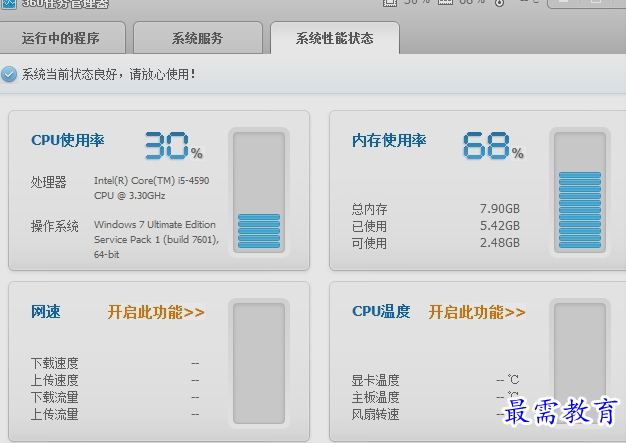The width and height of the screenshot is (626, 443).
Task: Click the 30% CPU usage value
Action: coord(174,146)
